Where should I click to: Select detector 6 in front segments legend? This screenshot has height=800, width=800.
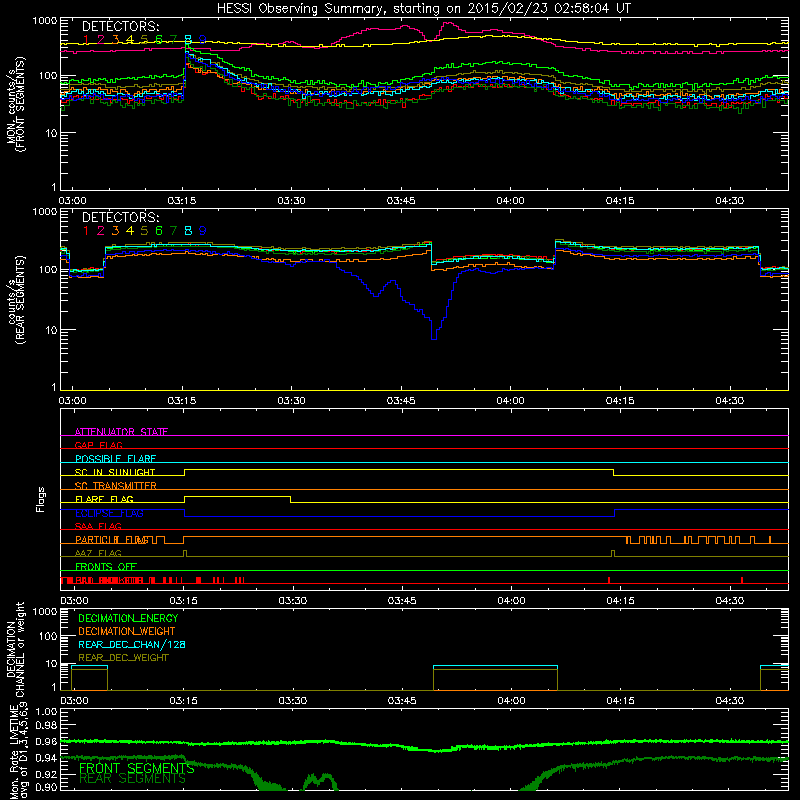159,40
